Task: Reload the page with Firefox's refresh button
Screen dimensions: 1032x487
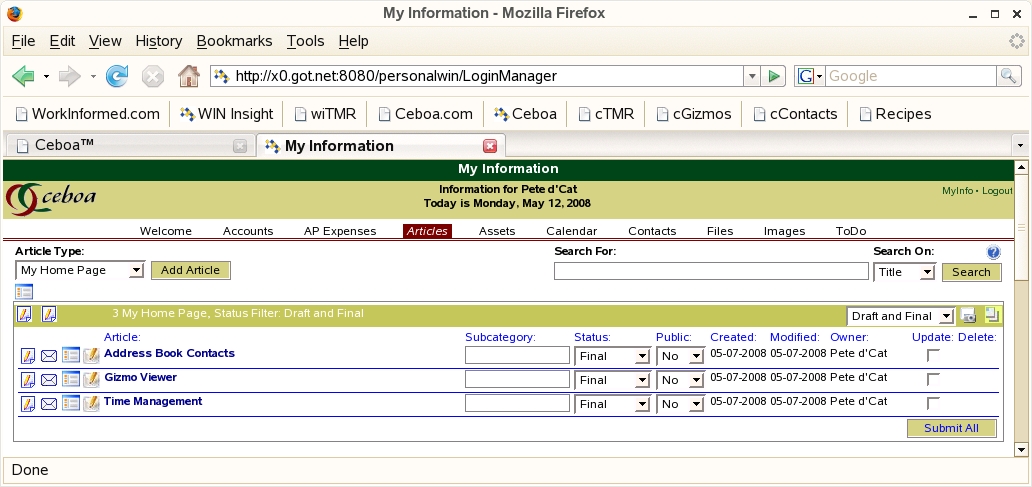Action: (117, 76)
